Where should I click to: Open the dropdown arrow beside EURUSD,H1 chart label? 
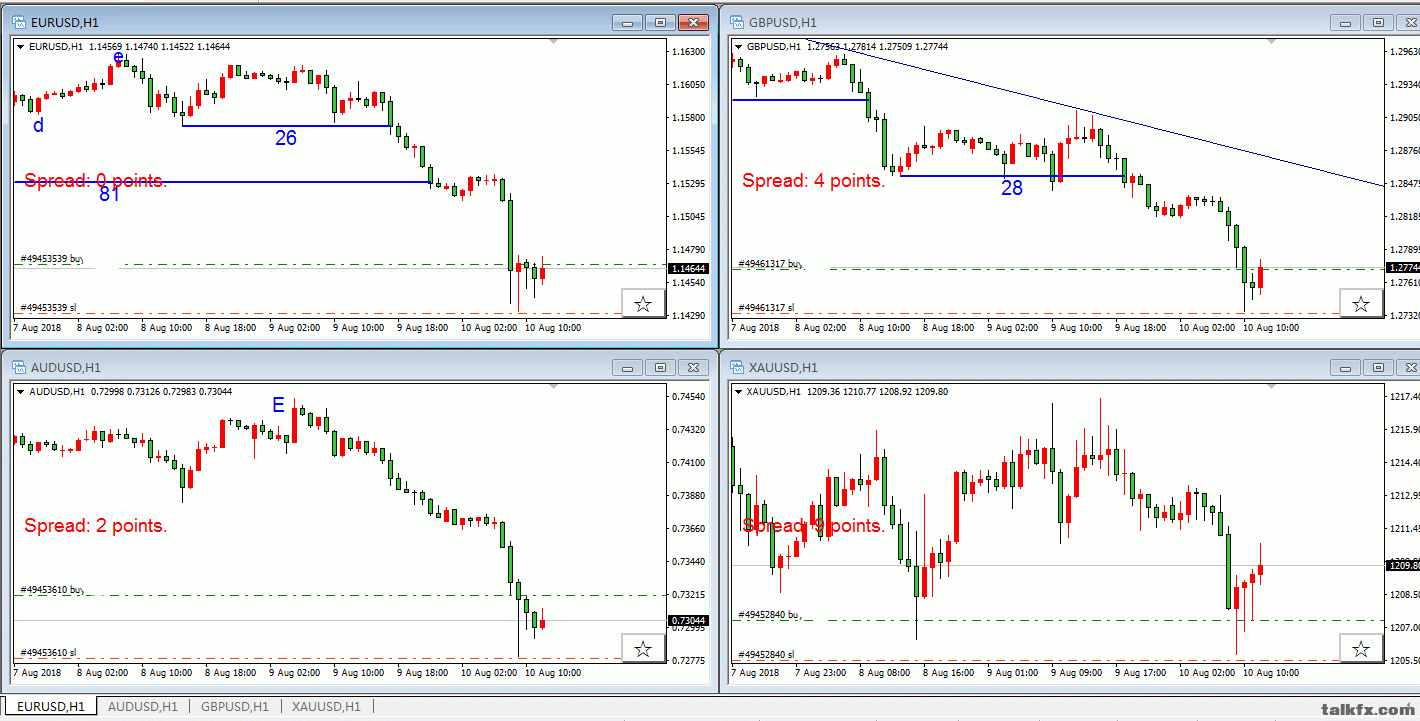coord(21,46)
